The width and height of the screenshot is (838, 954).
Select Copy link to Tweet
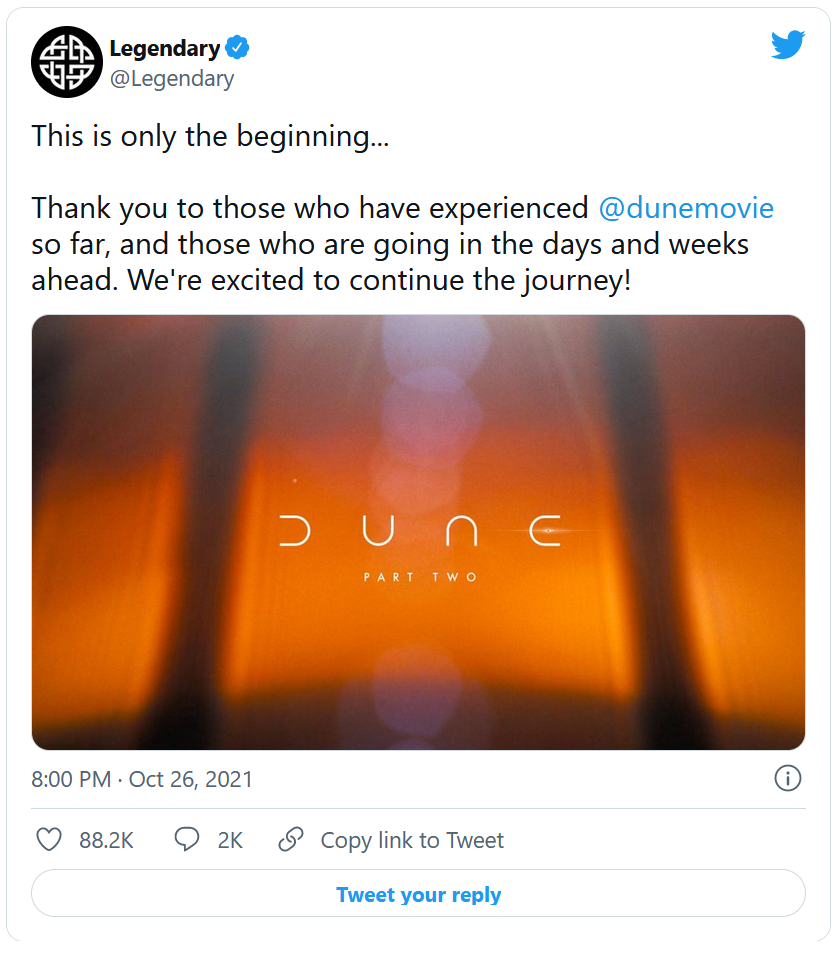(412, 840)
